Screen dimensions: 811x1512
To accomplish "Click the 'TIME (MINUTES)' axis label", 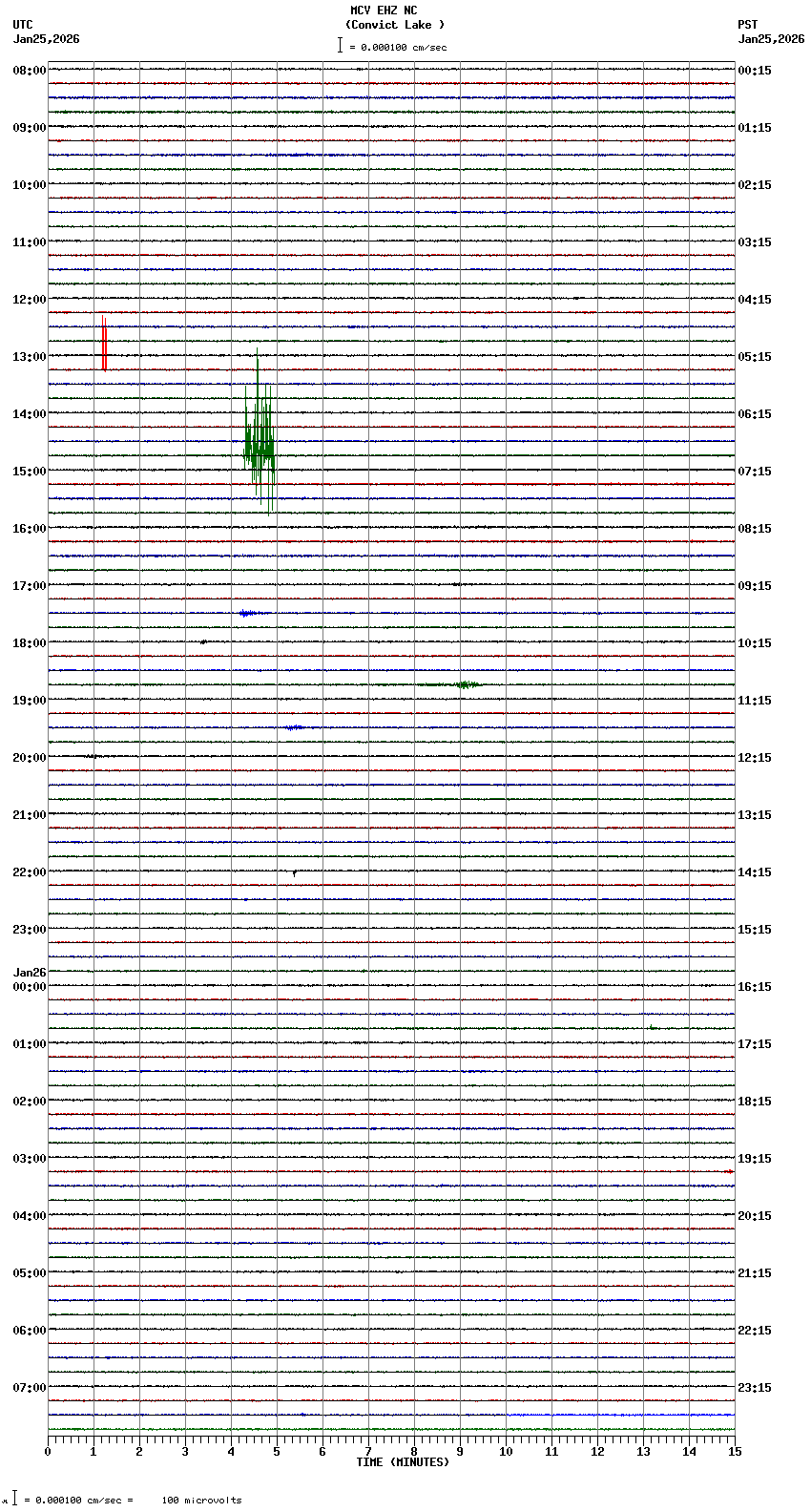I will coord(403,1462).
